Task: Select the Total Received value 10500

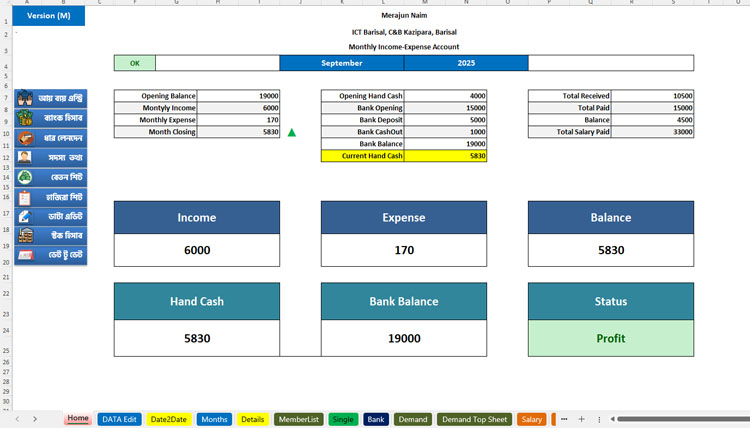Action: coord(652,96)
